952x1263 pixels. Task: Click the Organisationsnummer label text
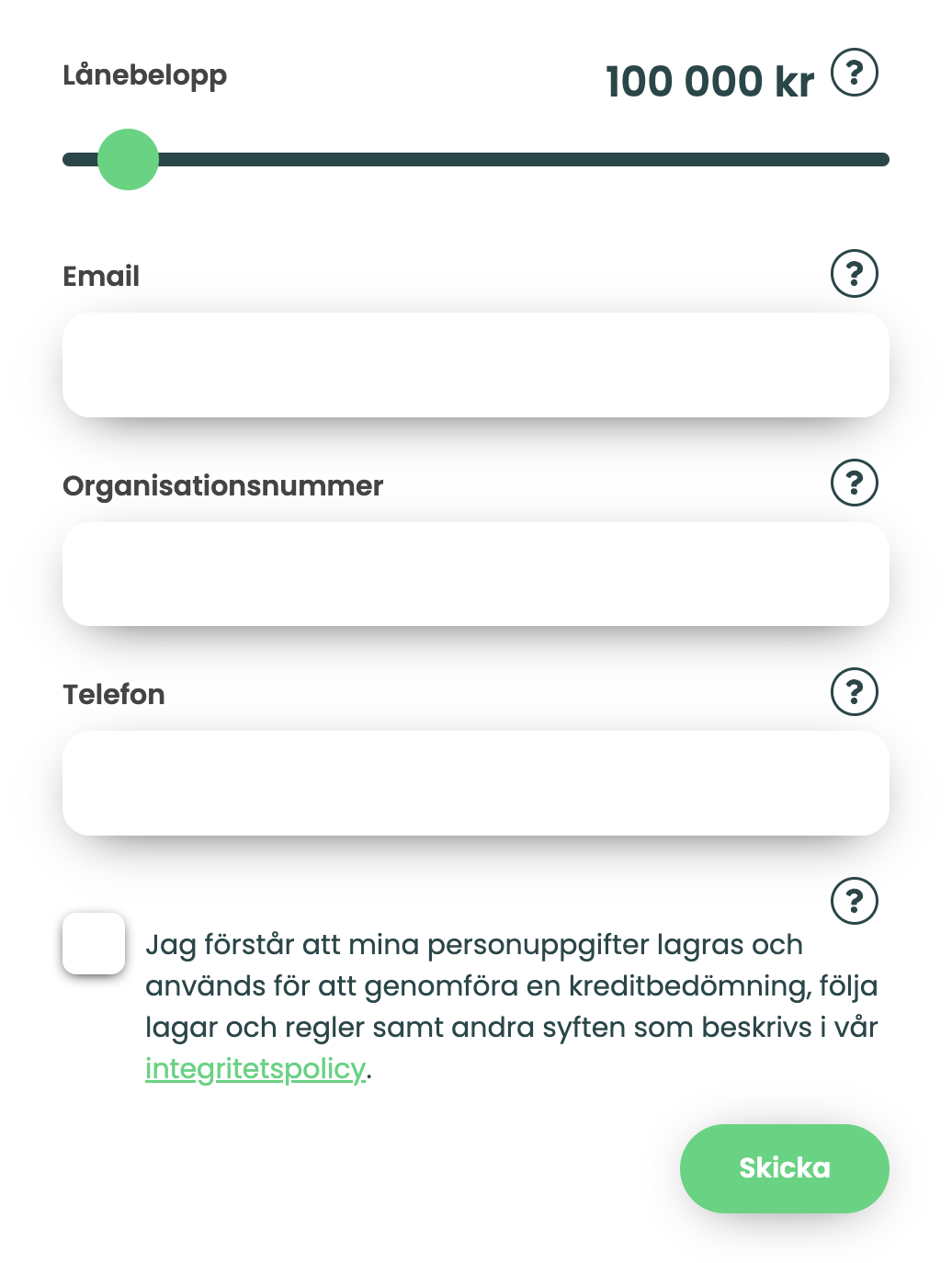point(223,486)
